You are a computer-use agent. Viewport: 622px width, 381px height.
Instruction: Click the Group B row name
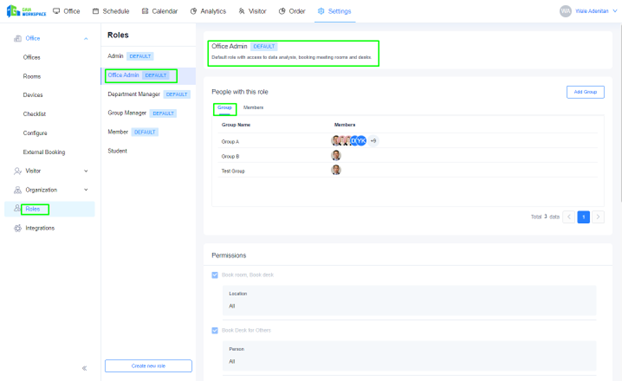pos(230,156)
